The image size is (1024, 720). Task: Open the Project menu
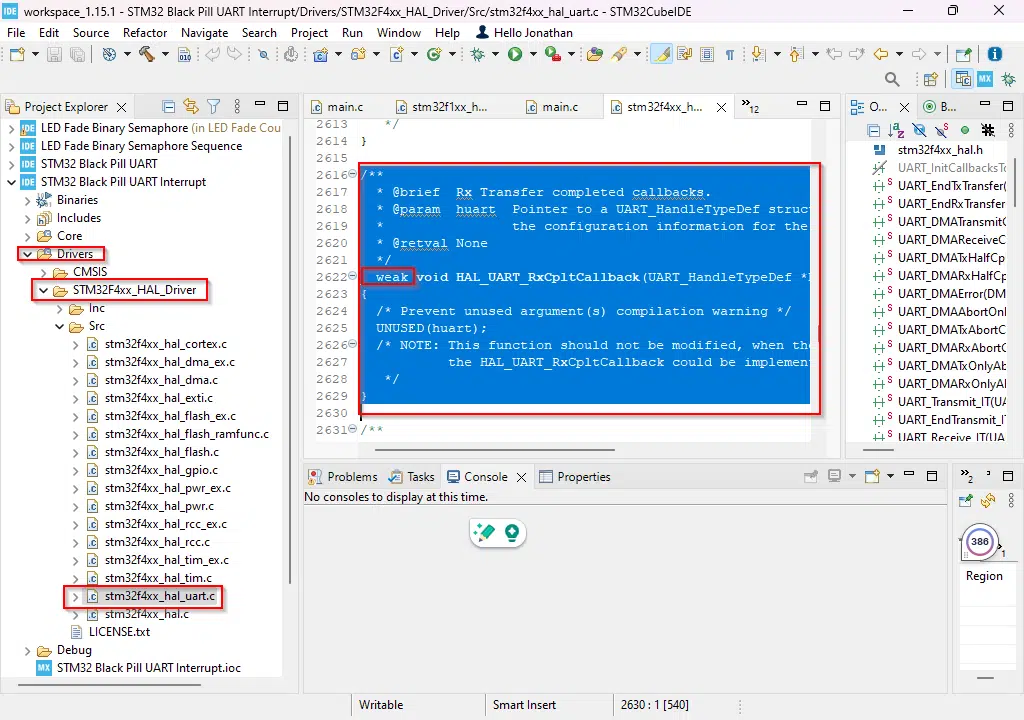click(x=310, y=33)
